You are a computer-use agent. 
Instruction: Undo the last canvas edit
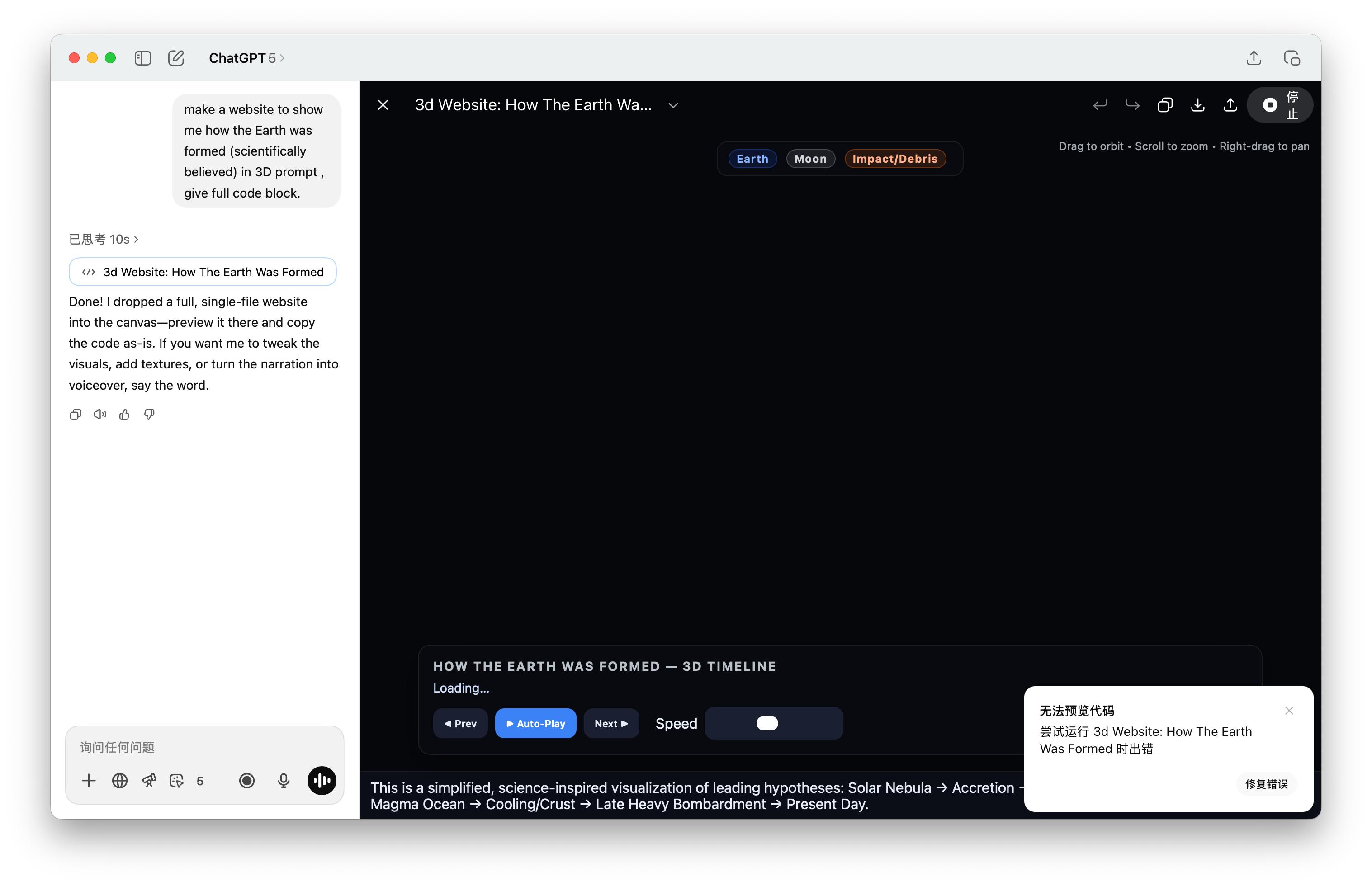(x=1100, y=105)
